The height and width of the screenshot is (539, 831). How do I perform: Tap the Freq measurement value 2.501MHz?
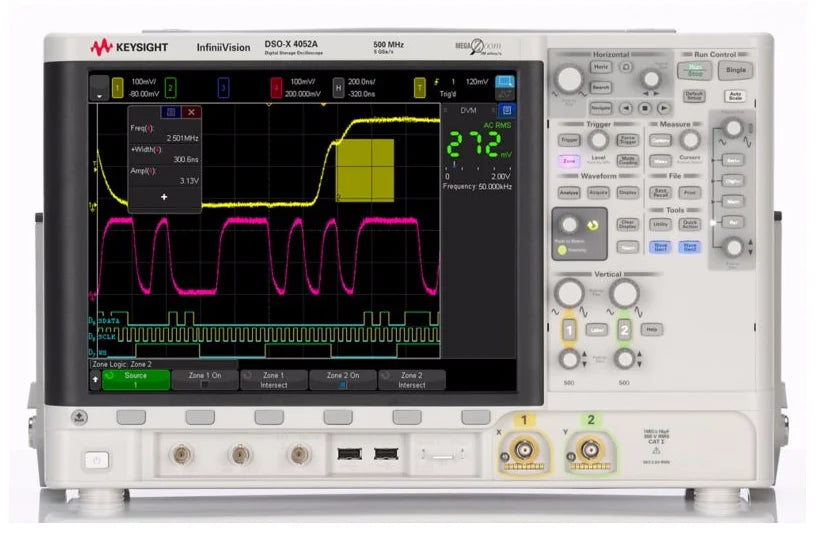(183, 138)
